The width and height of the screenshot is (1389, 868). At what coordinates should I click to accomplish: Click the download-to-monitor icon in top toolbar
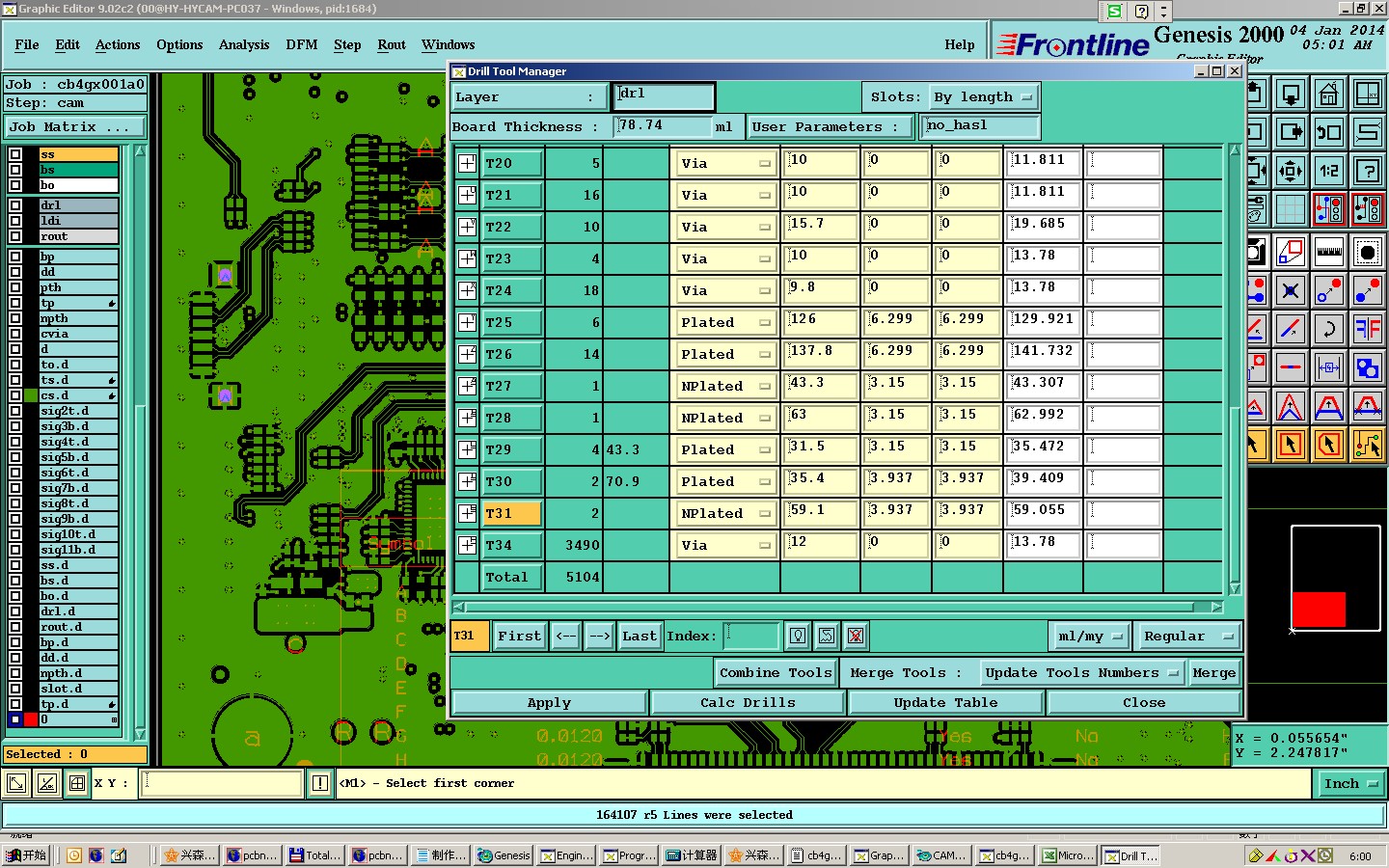click(1291, 94)
